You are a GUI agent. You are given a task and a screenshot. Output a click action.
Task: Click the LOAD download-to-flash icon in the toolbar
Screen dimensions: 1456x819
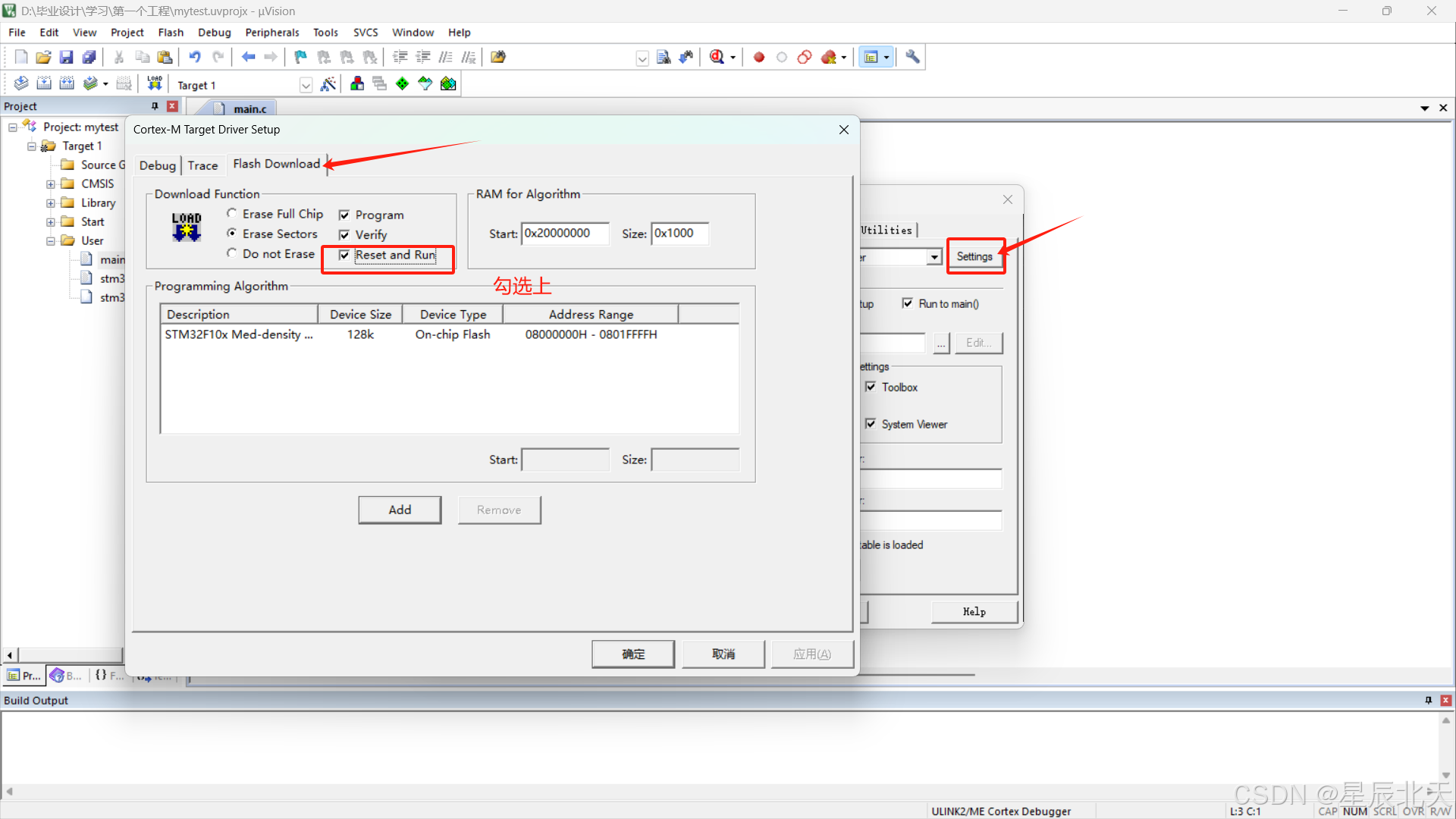(155, 83)
